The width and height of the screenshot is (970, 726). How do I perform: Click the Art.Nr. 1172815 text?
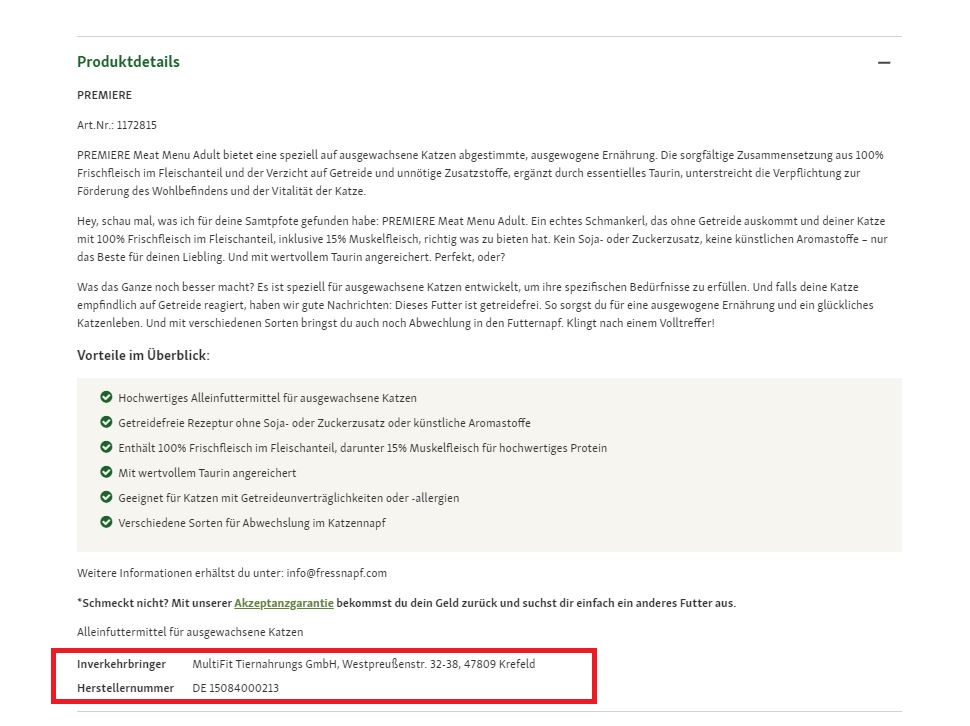click(117, 125)
